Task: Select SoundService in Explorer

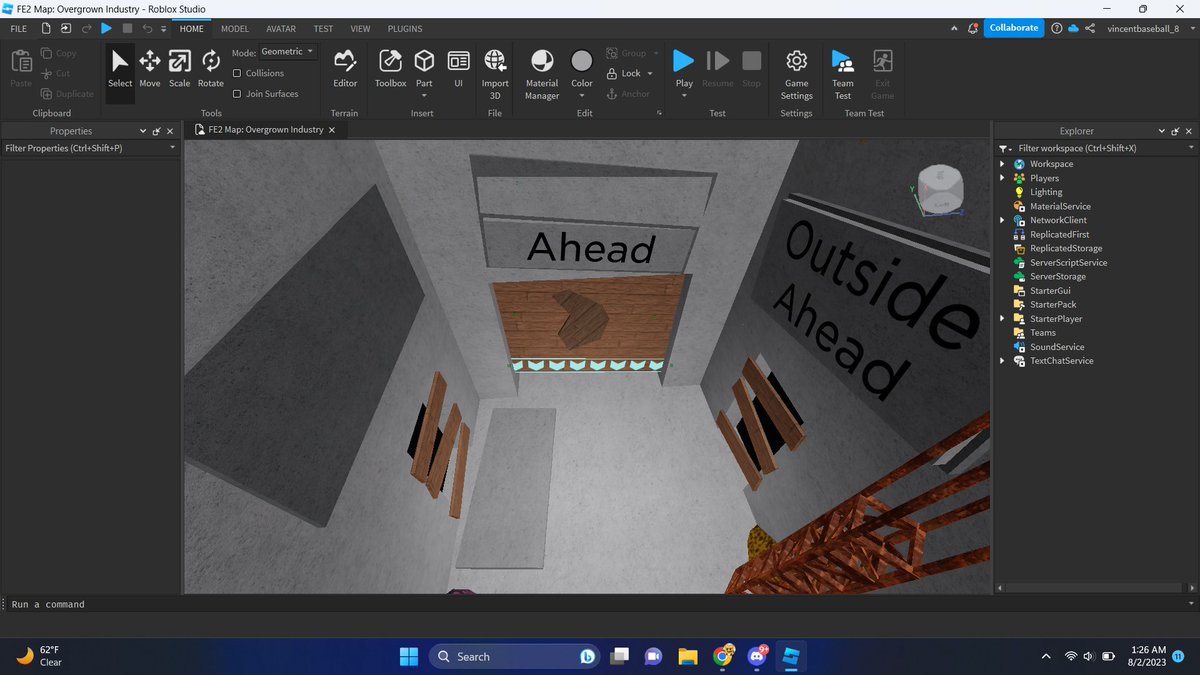Action: pos(1056,346)
